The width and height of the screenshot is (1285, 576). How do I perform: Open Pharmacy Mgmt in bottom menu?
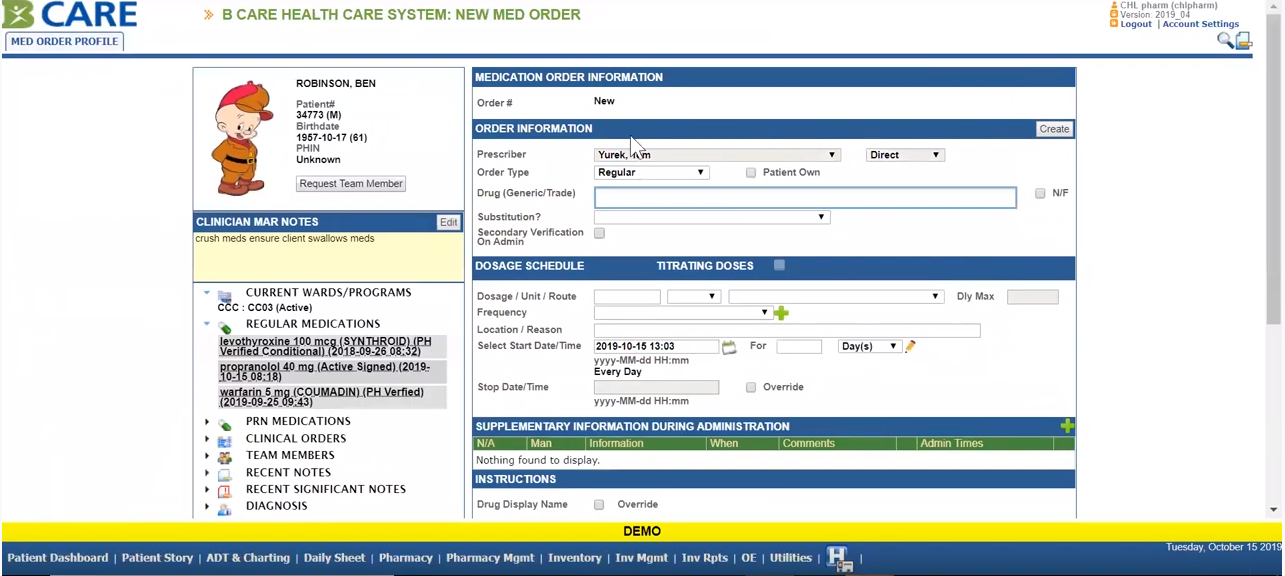490,558
